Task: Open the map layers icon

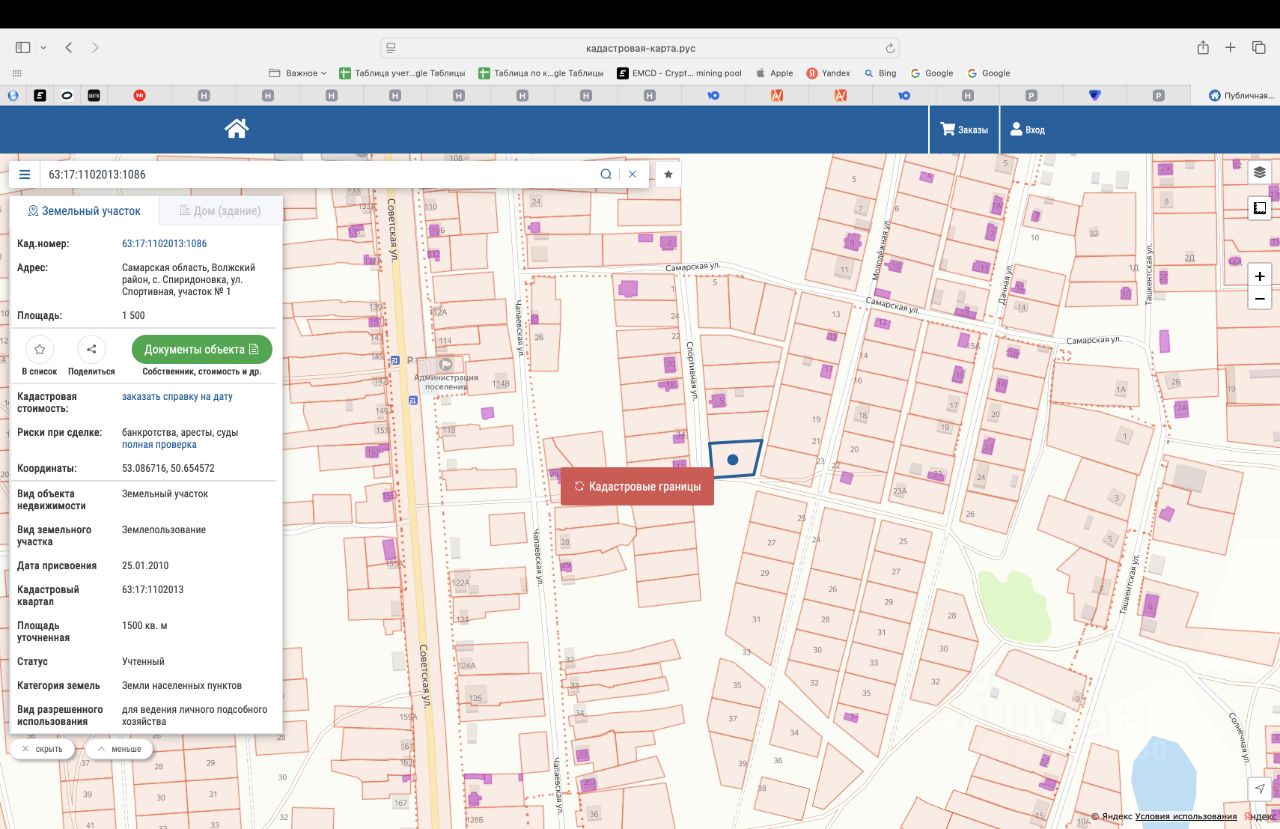Action: (1259, 171)
